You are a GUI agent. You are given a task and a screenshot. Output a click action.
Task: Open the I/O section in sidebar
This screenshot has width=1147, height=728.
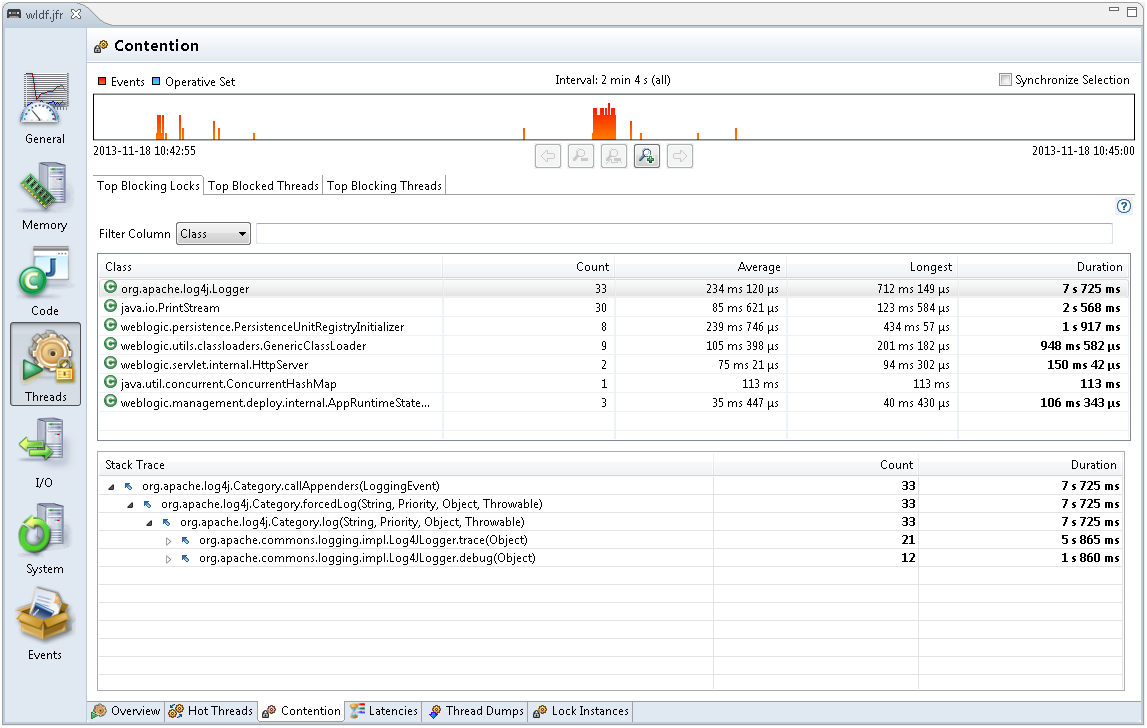click(x=45, y=453)
